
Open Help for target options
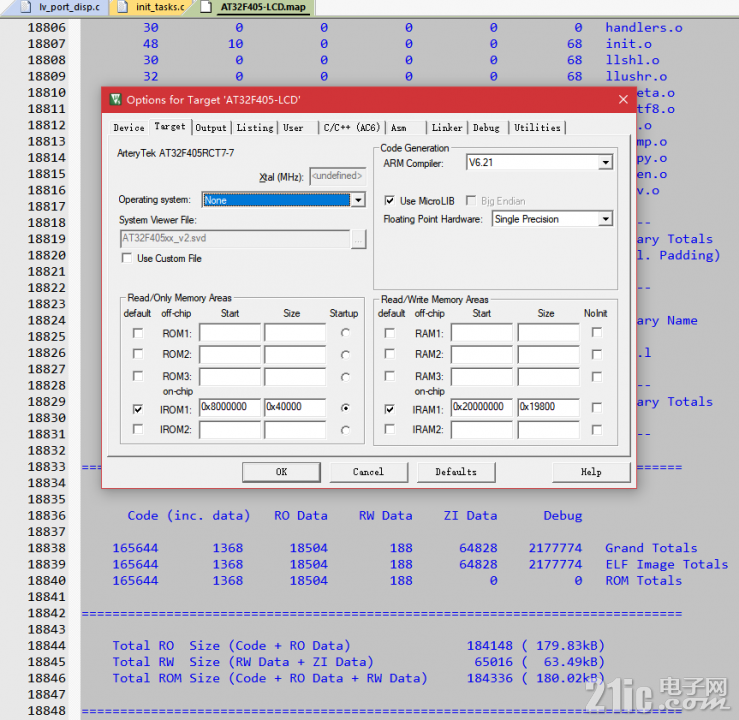click(x=591, y=472)
